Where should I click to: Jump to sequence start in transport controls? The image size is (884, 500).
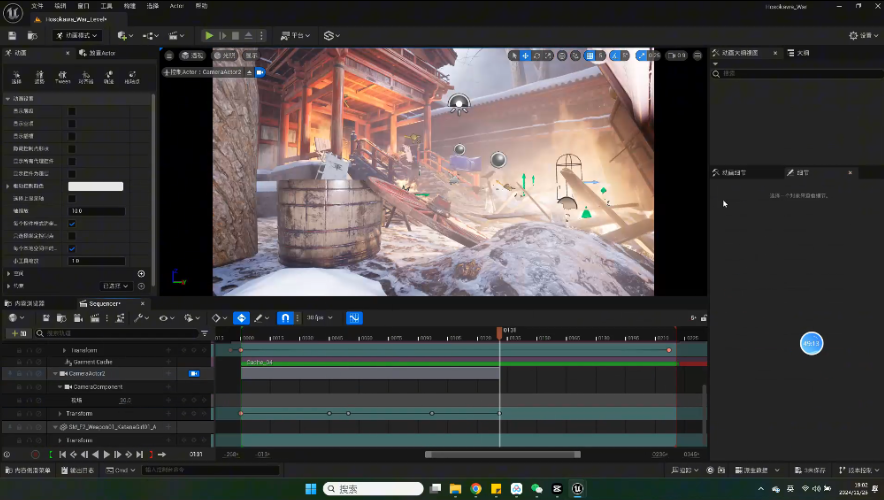tap(63, 454)
